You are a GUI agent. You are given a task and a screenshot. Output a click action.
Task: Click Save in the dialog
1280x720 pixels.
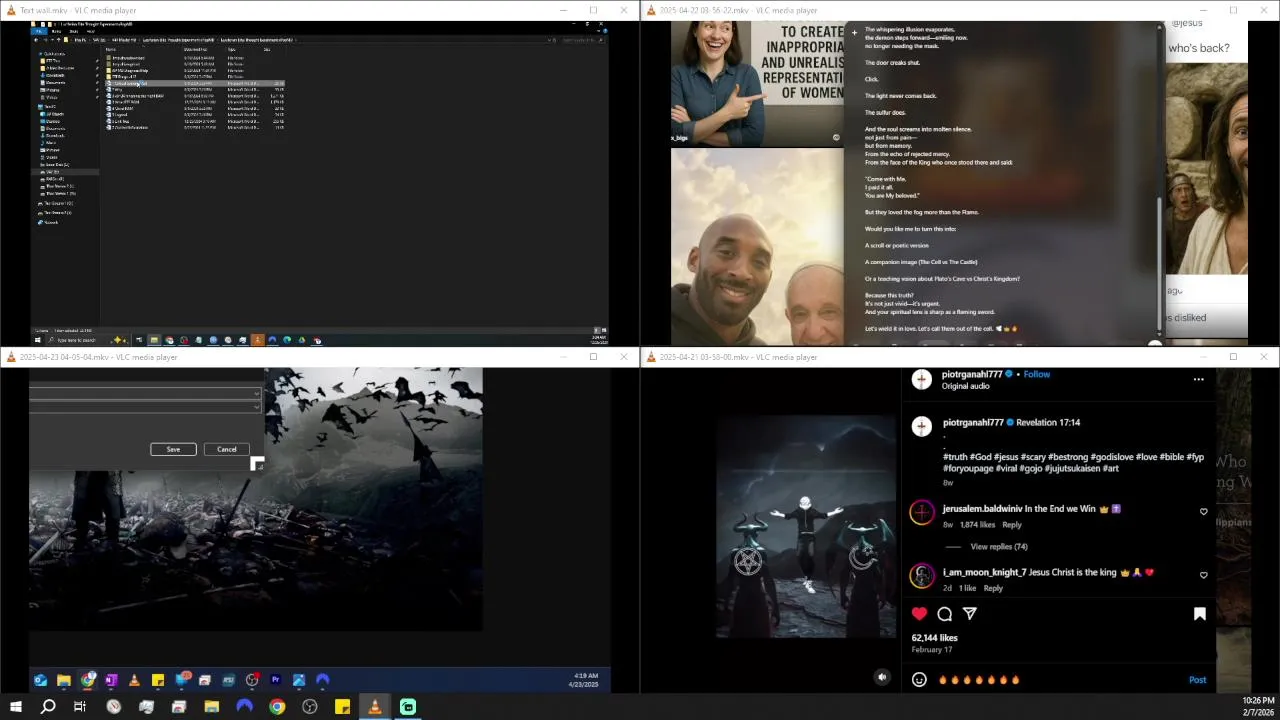click(x=173, y=449)
